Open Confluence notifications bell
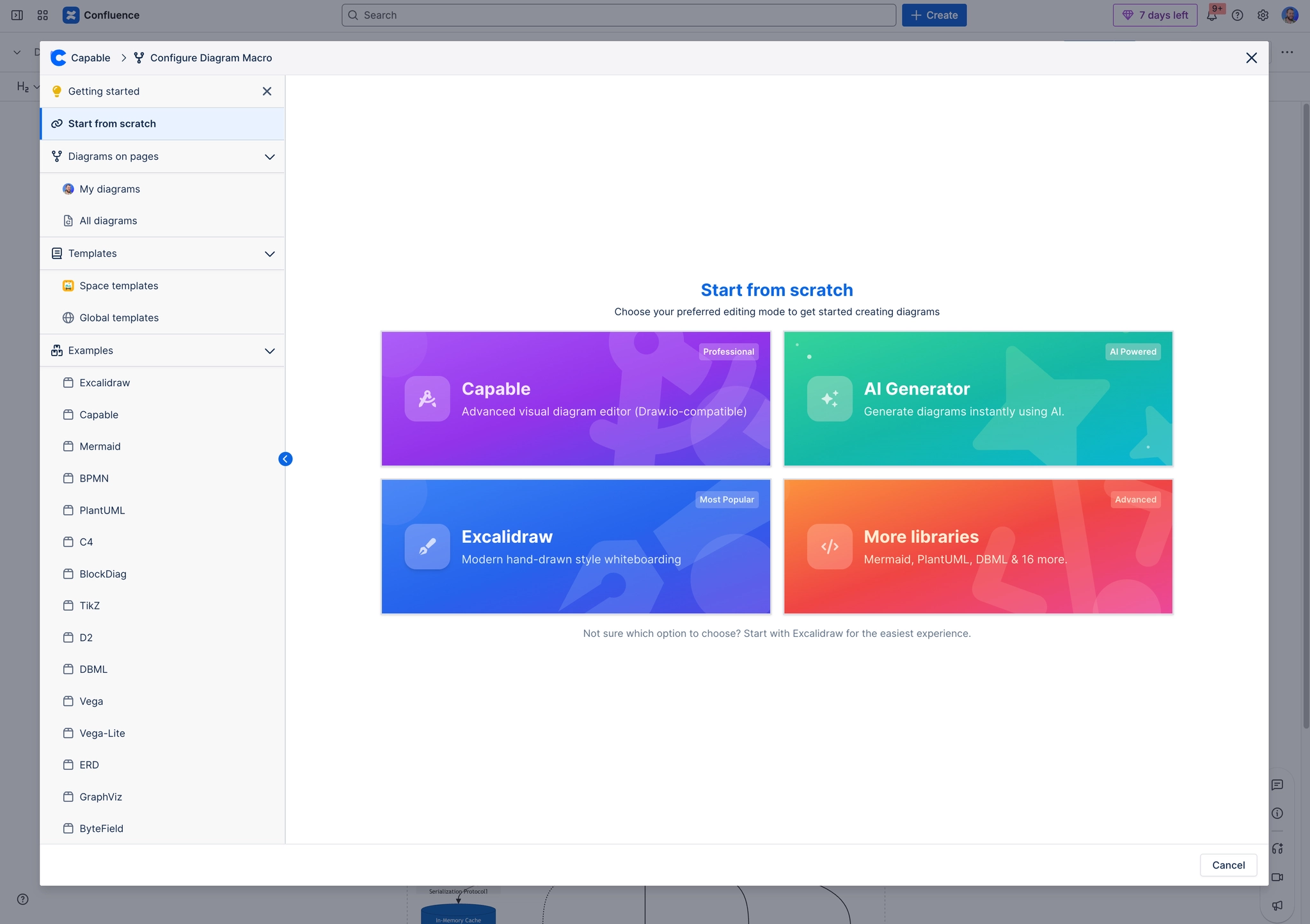Viewport: 1310px width, 924px height. (x=1211, y=15)
